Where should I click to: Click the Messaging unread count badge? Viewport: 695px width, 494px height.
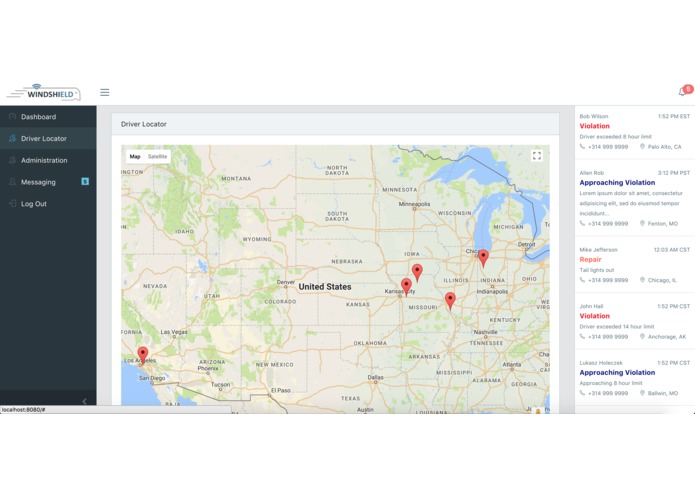point(85,181)
